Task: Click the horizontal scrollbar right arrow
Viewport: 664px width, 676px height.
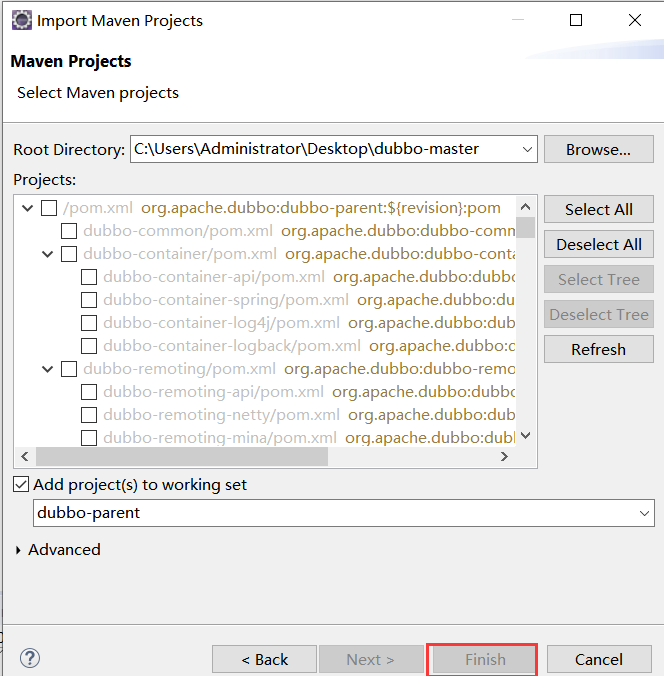Action: pos(504,457)
